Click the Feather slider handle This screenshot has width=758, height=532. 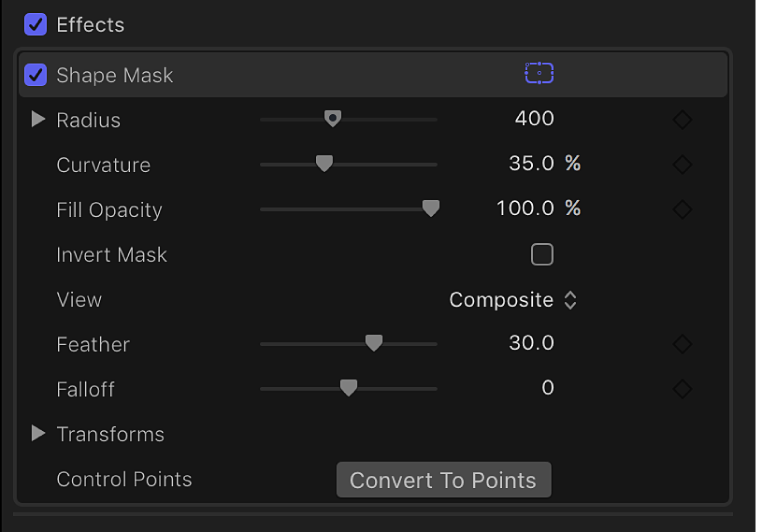(374, 343)
